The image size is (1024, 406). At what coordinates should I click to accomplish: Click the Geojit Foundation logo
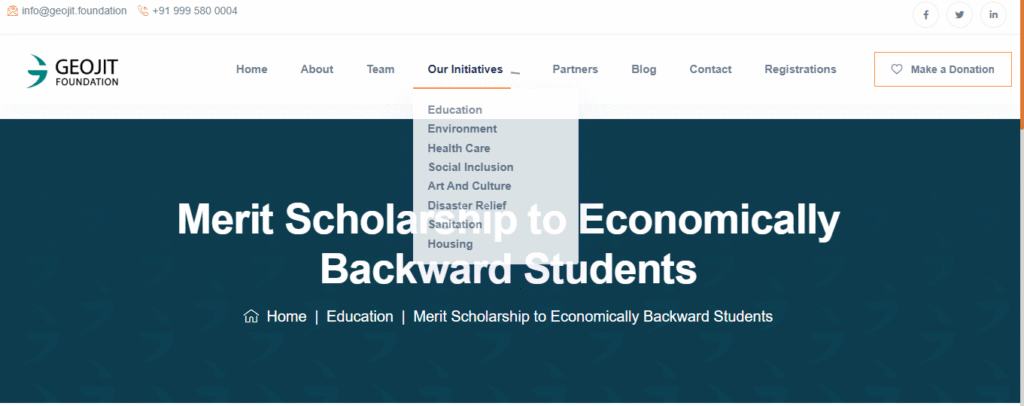74,70
